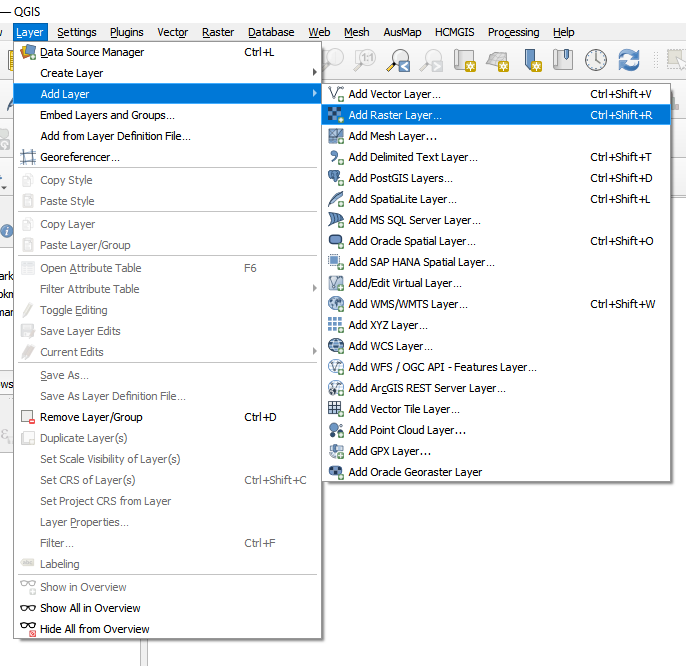Open the HCMGIS menu
This screenshot has height=666, width=686.
(x=454, y=32)
